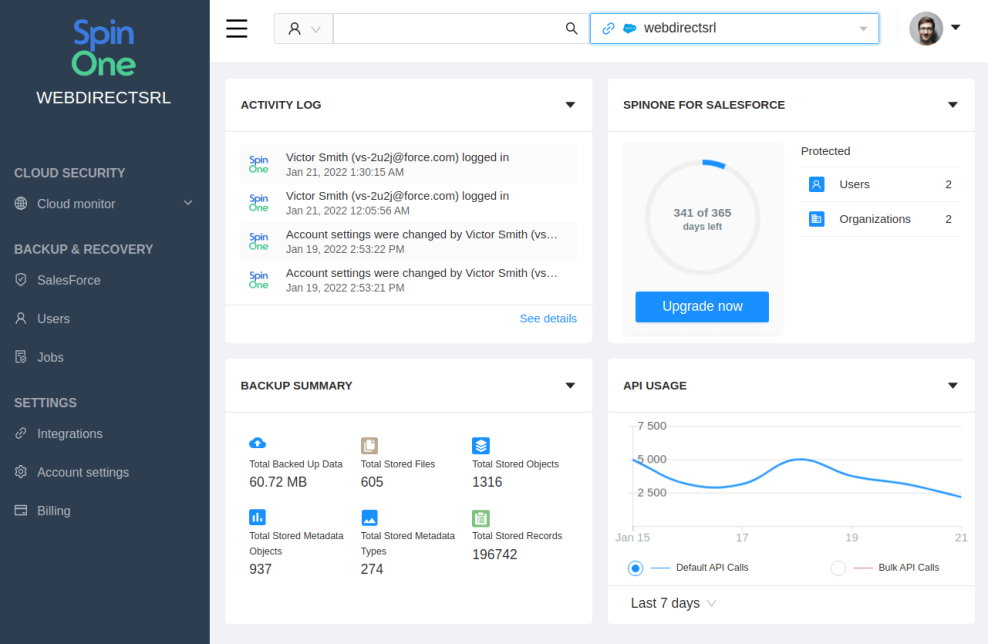Screen dimensions: 988x644
Task: Click the Total Backed Up Data cloud icon
Action: point(257,444)
